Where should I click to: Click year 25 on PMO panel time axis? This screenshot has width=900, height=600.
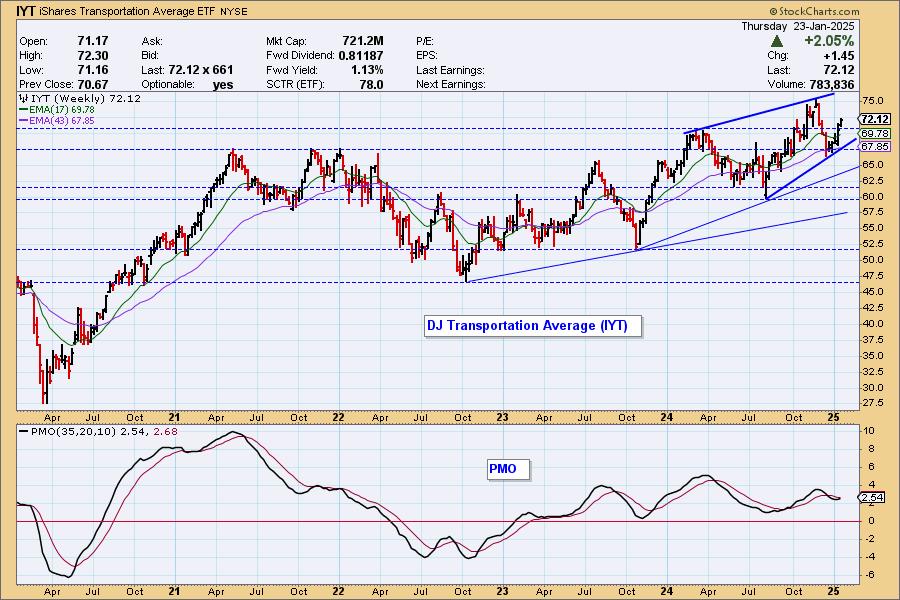(834, 591)
